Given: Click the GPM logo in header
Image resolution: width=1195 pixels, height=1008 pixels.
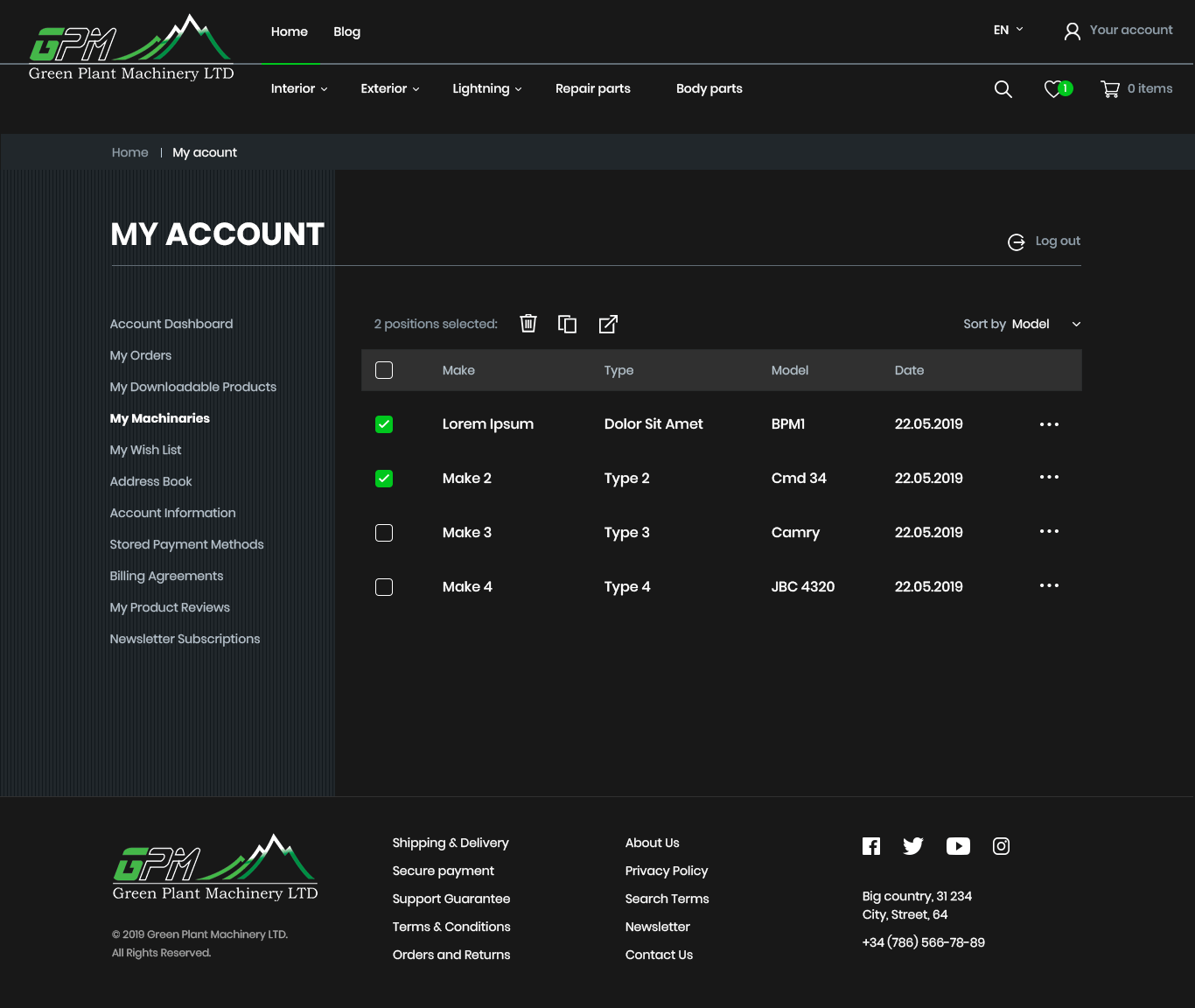Looking at the screenshot, I should (131, 48).
